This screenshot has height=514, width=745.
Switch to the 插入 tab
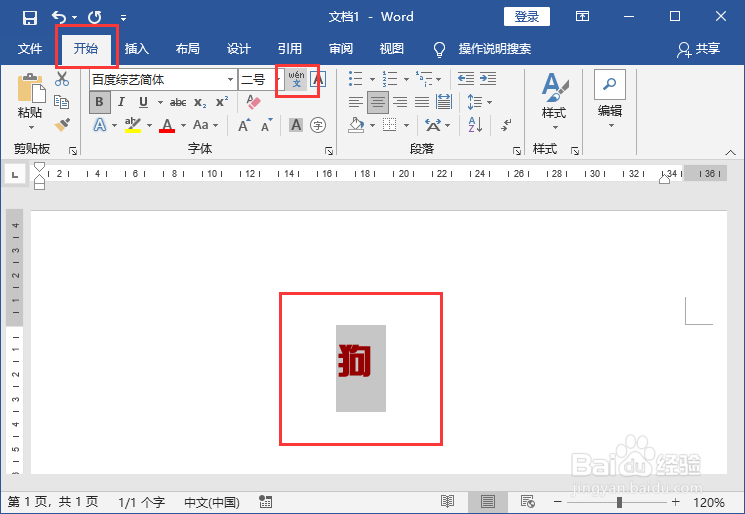(x=137, y=48)
